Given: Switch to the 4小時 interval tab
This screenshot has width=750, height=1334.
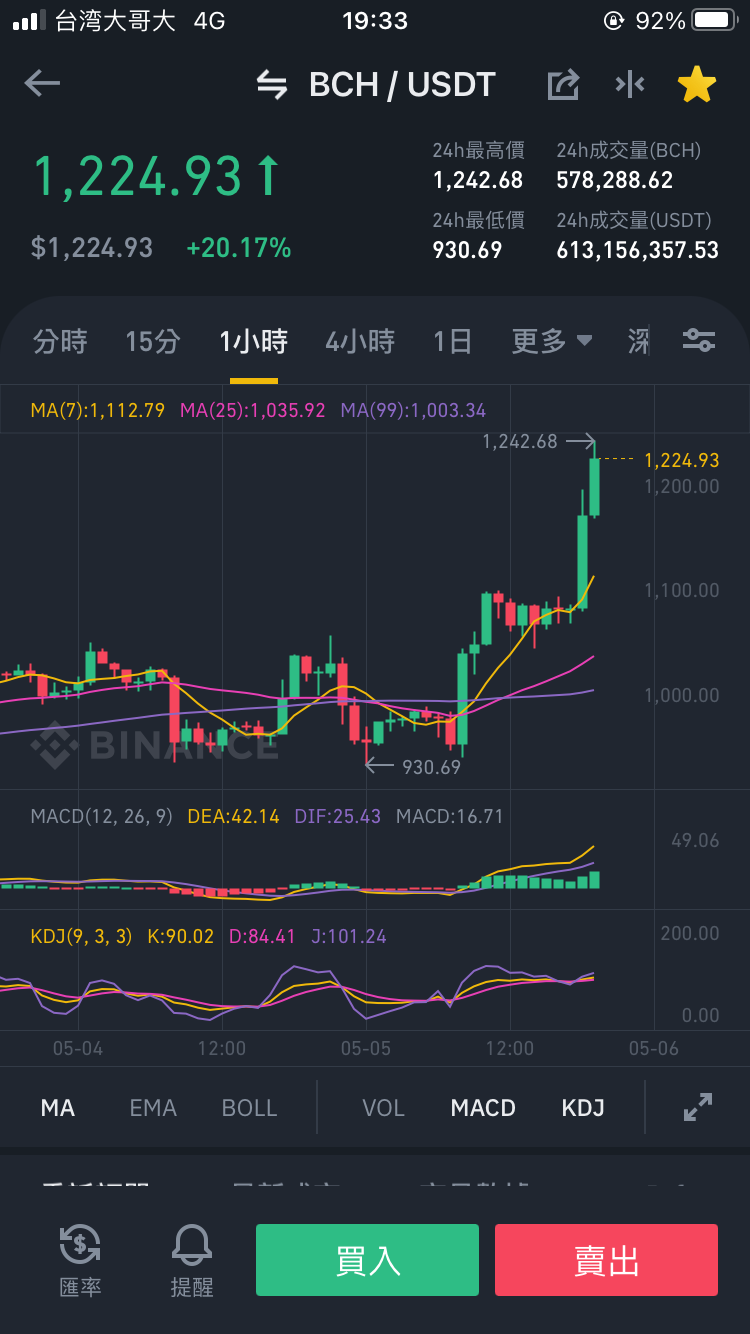Looking at the screenshot, I should [x=360, y=342].
